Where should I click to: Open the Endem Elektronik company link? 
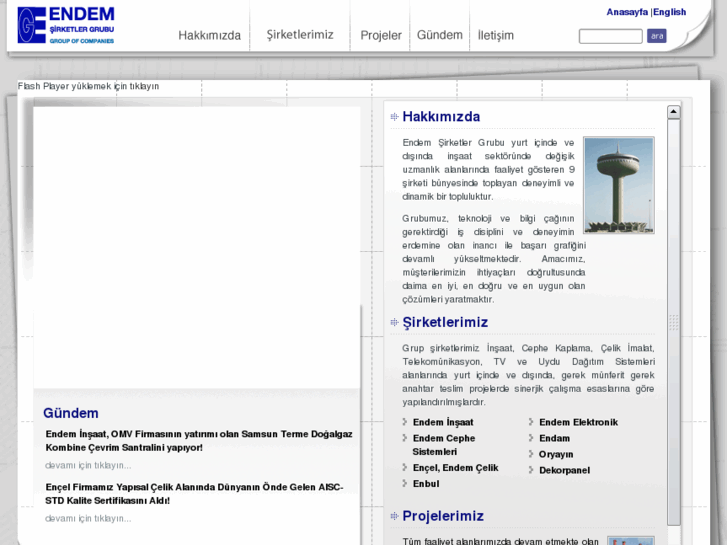click(578, 422)
